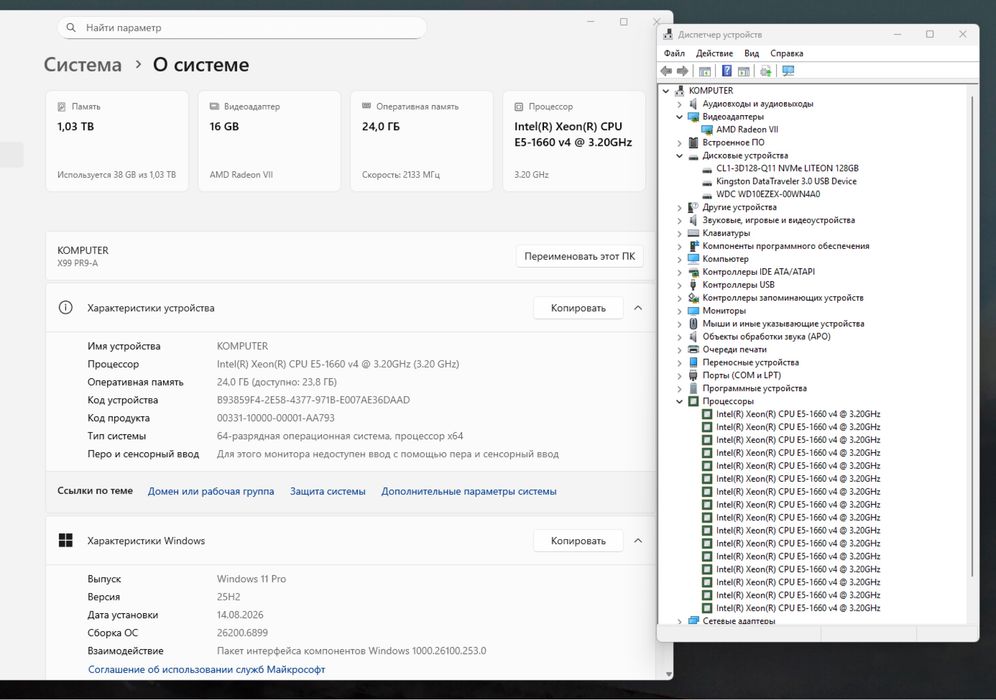The width and height of the screenshot is (996, 700).
Task: Expand Звуковые, игровые и видеоустройства
Action: click(679, 220)
